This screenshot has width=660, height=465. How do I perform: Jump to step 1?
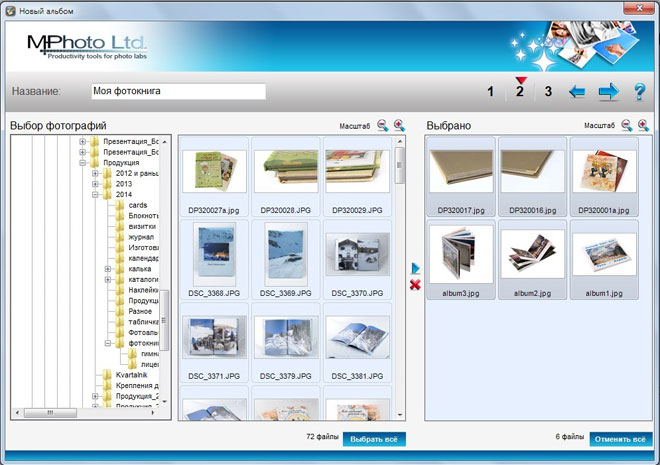(x=490, y=91)
